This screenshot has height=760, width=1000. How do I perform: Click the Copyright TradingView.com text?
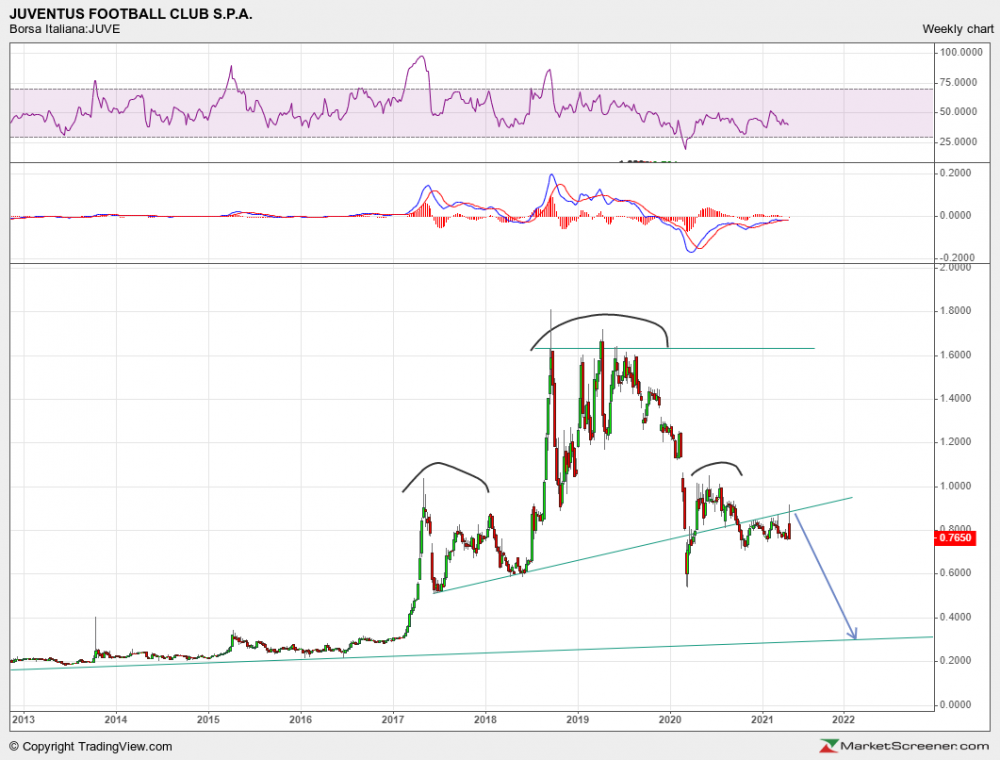[x=91, y=747]
